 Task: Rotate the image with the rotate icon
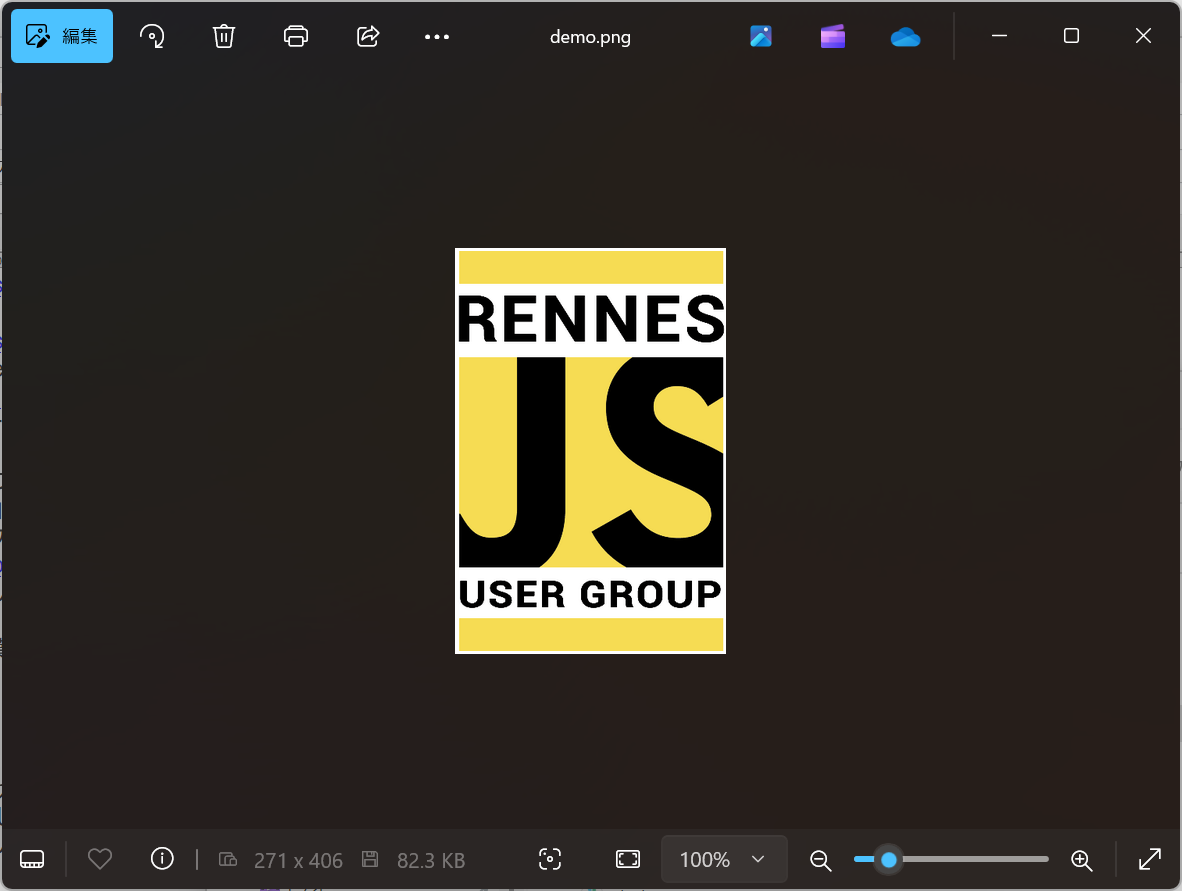pyautogui.click(x=152, y=36)
